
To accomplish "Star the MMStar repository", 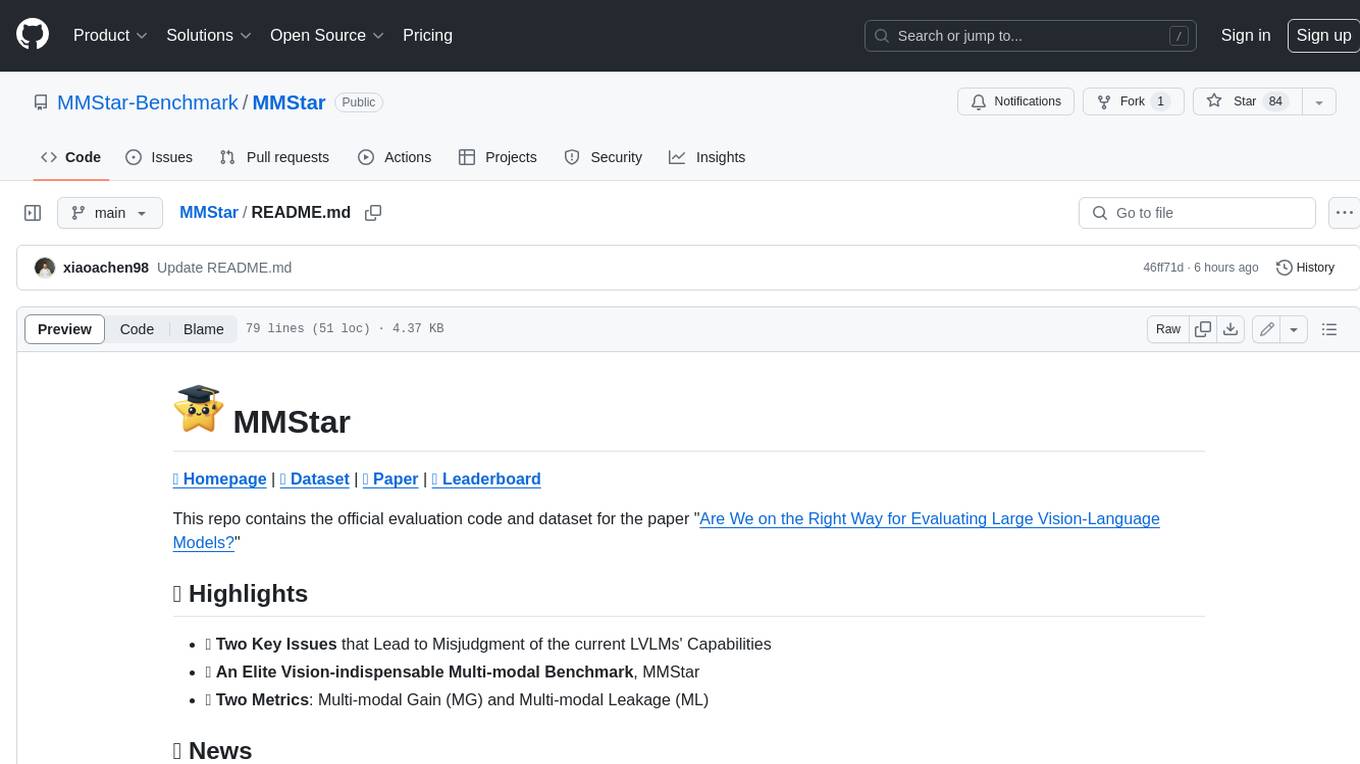I will (x=1247, y=101).
